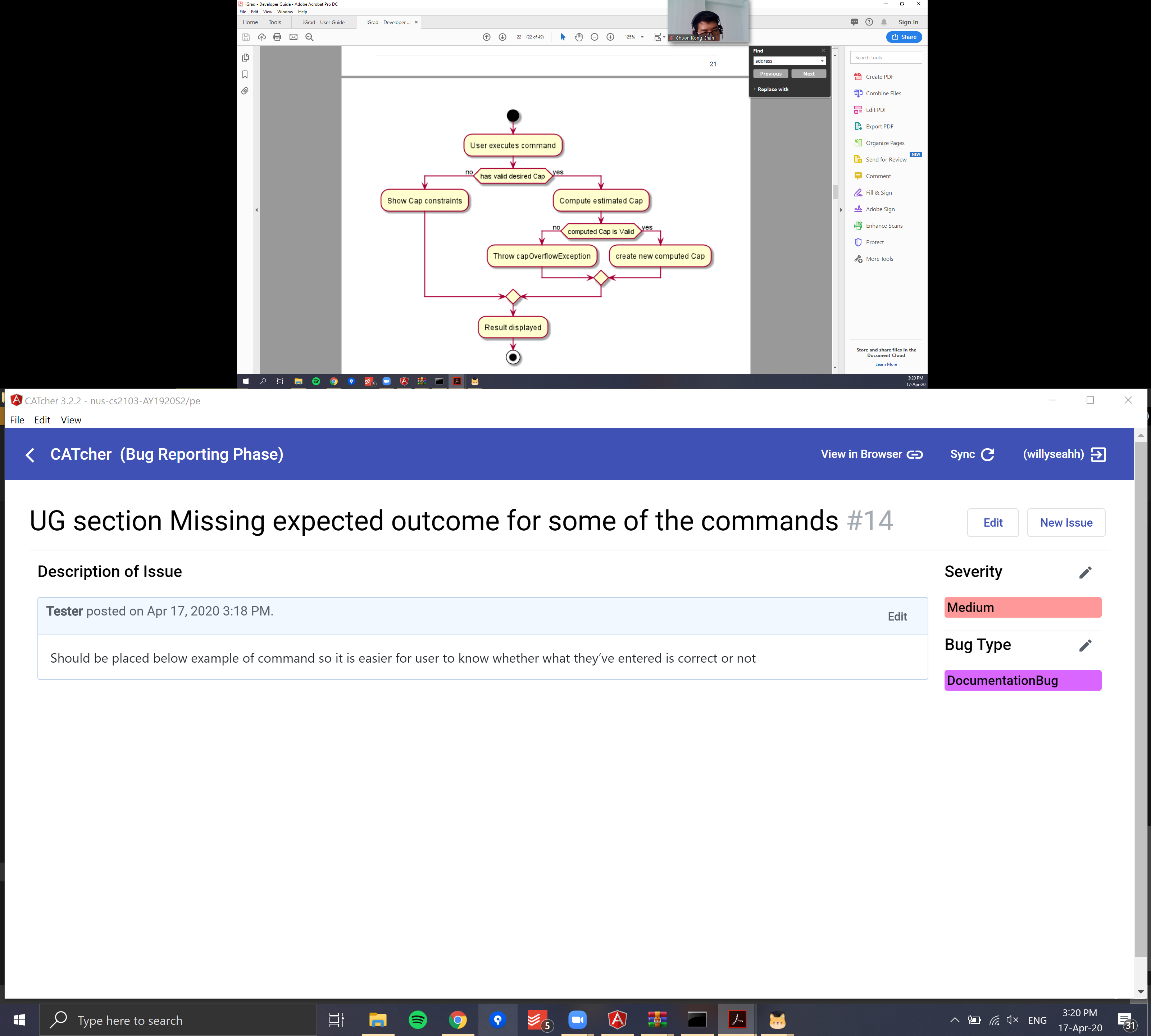Open the 125% zoom level dropdown
Image resolution: width=1151 pixels, height=1036 pixels.
(x=642, y=37)
